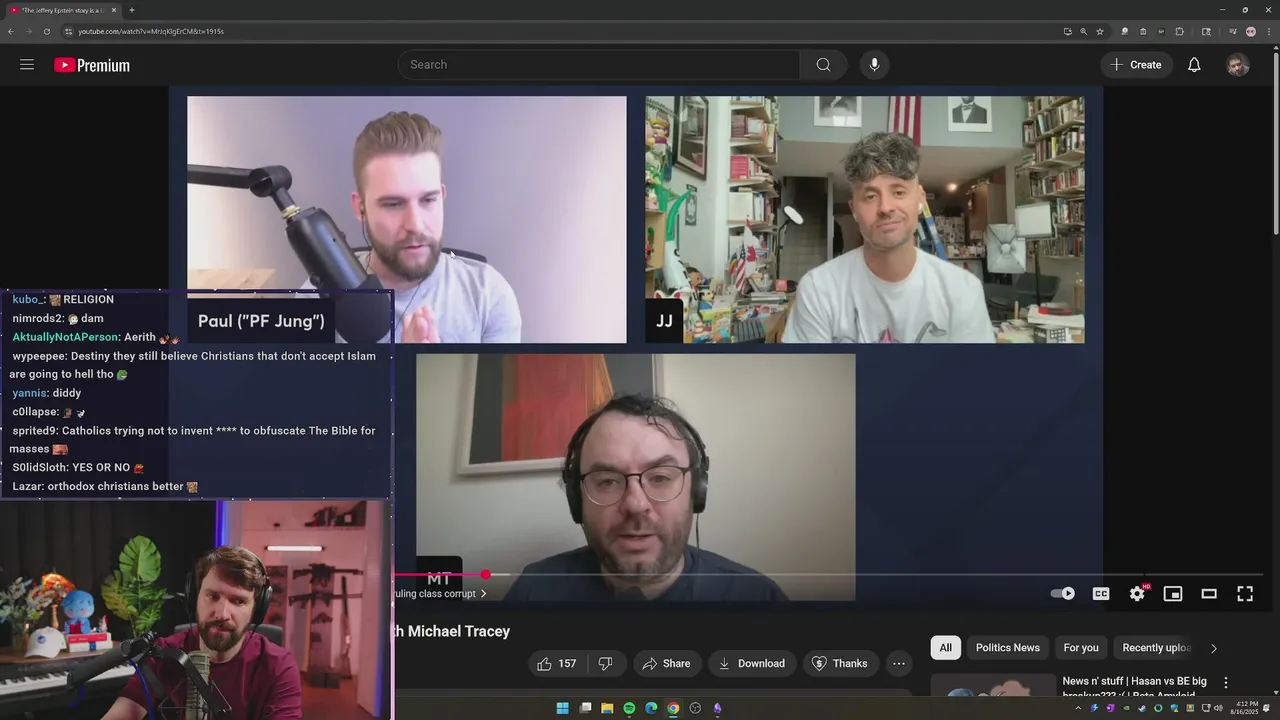Show next filter chips with arrow
The height and width of the screenshot is (720, 1280).
coord(1214,648)
